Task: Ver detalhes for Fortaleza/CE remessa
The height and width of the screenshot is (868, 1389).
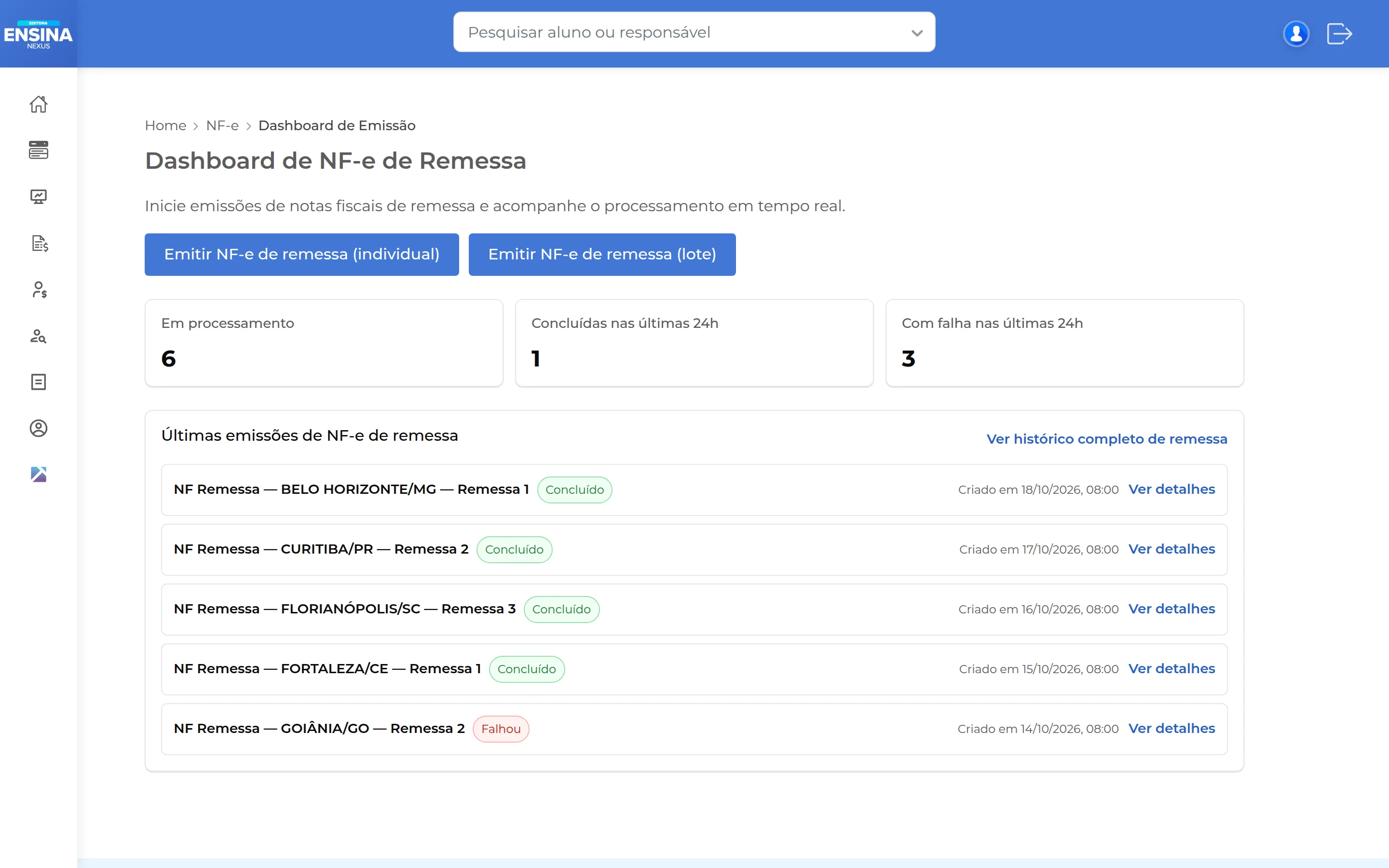Action: [x=1171, y=668]
